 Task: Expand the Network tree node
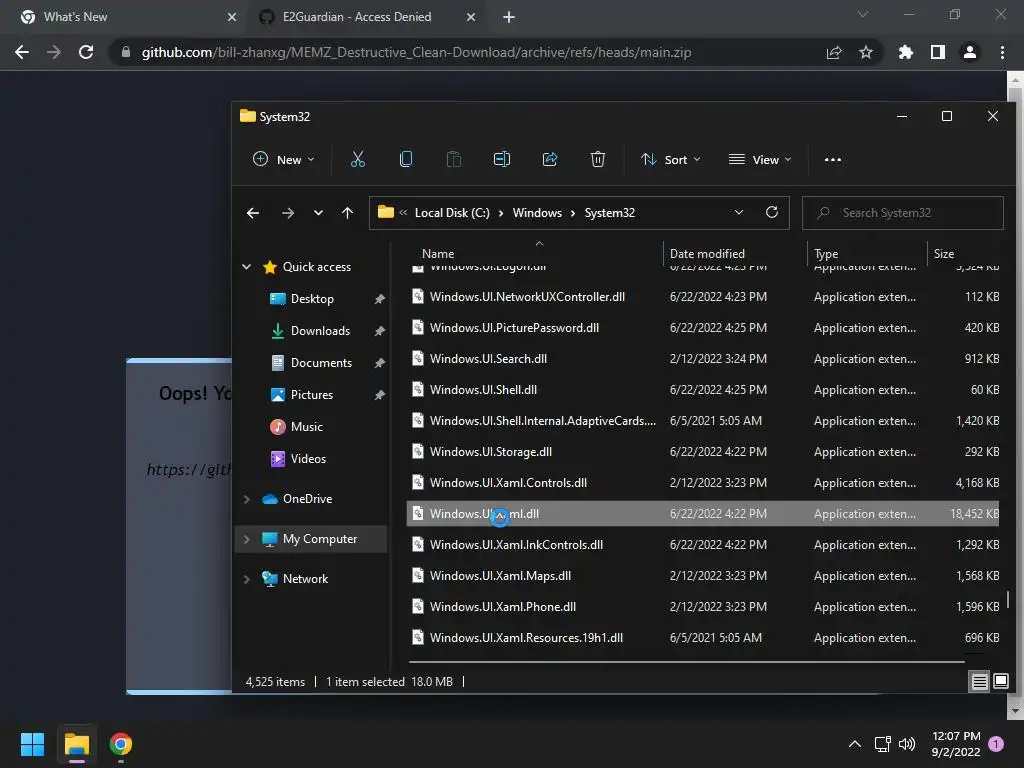click(x=246, y=579)
